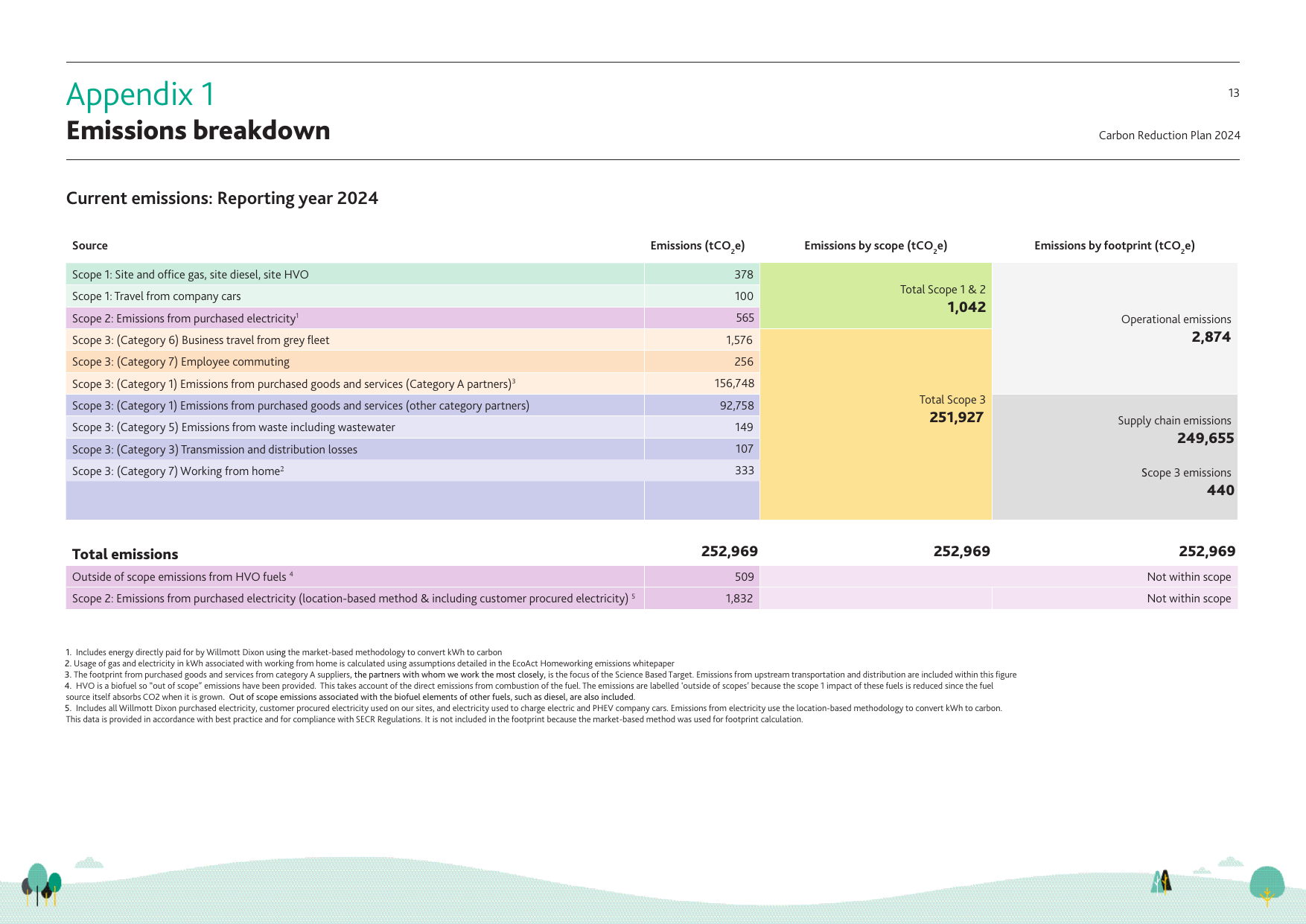Click 'Scope 1: Site and office gas' row label
Viewport: 1306px width, 924px height.
point(191,275)
